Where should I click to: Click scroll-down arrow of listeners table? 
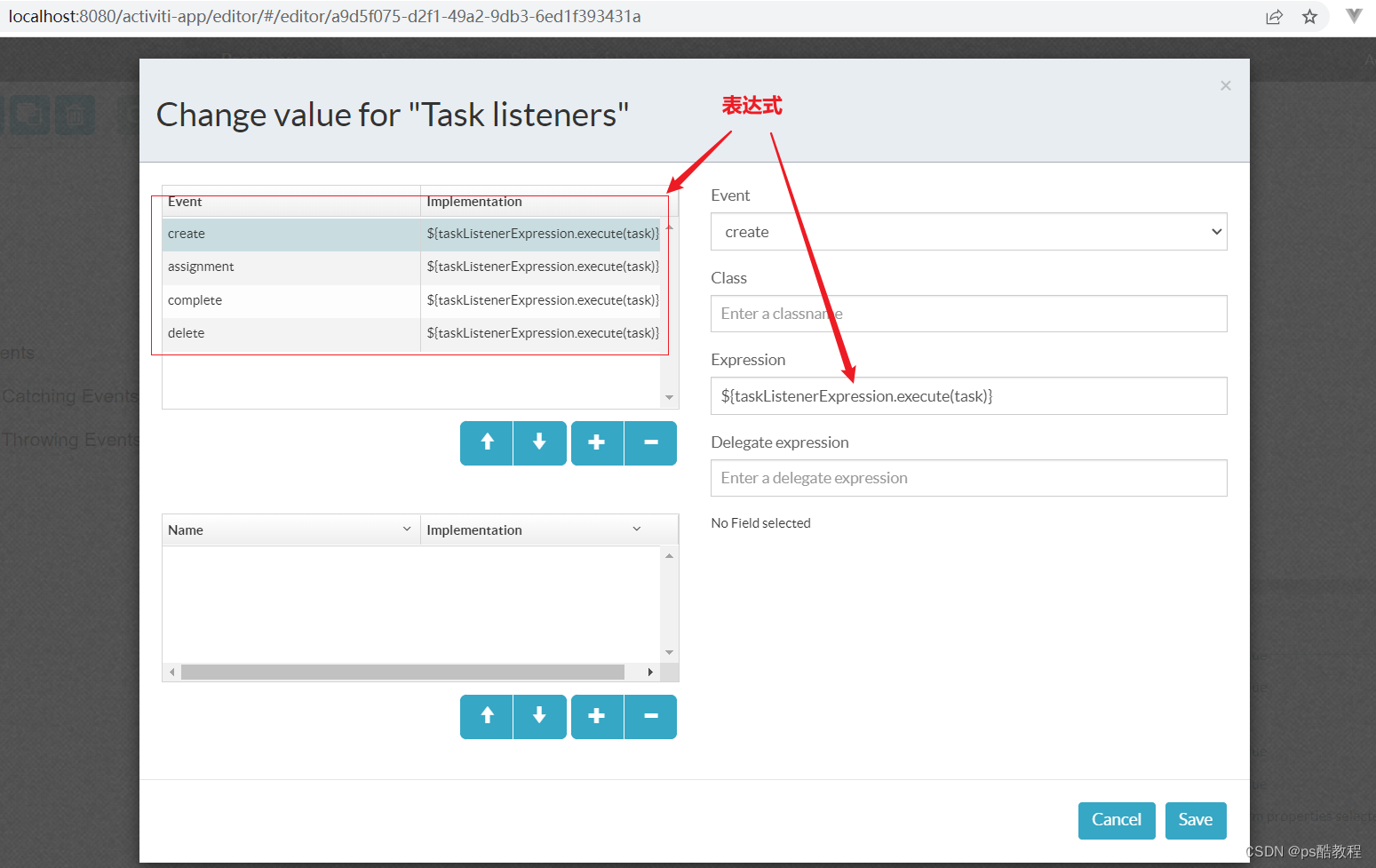coord(670,398)
